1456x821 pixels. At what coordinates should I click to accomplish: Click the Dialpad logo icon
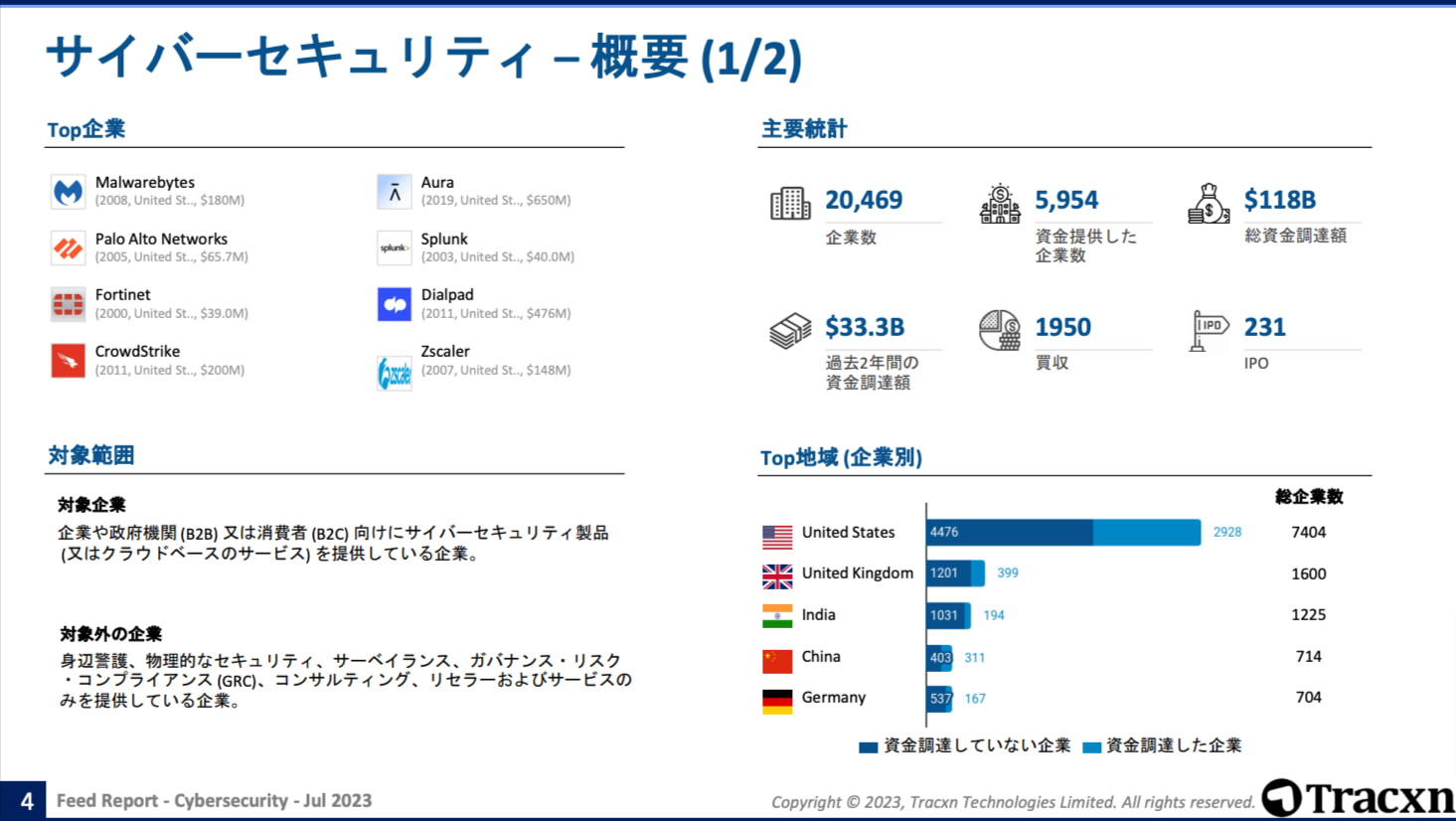(x=395, y=304)
